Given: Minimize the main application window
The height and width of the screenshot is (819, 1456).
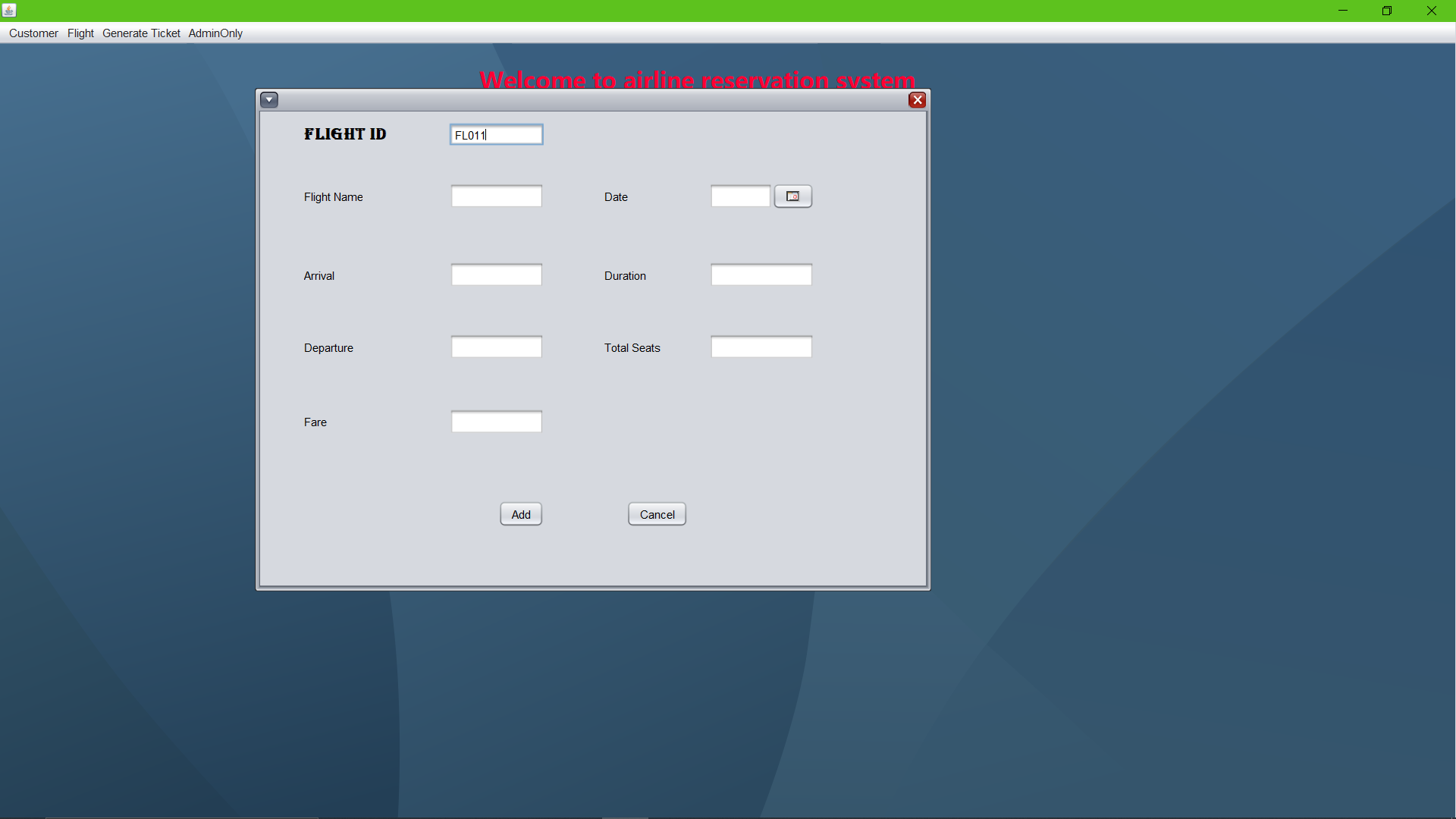Looking at the screenshot, I should point(1343,11).
